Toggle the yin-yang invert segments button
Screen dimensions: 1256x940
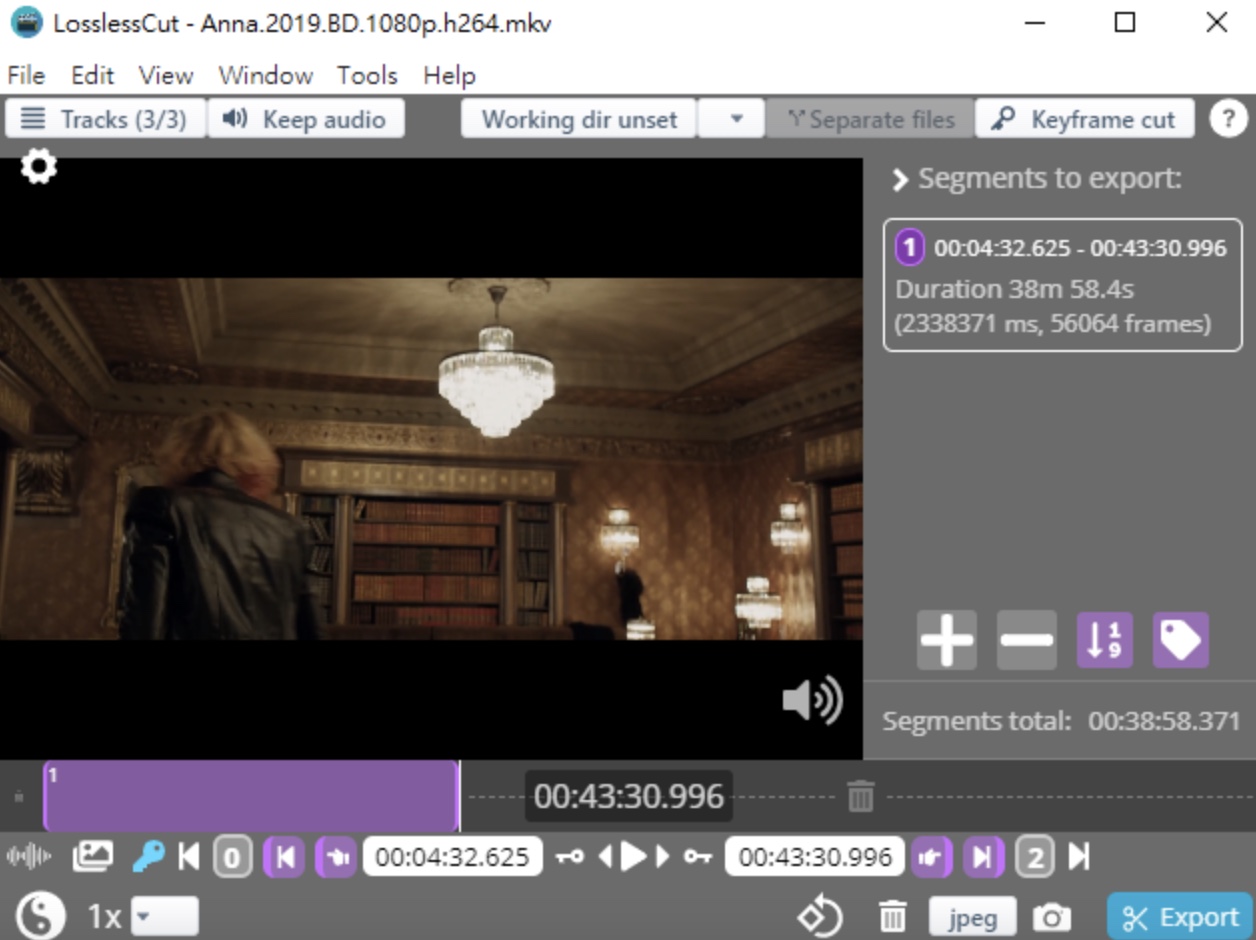(x=41, y=916)
